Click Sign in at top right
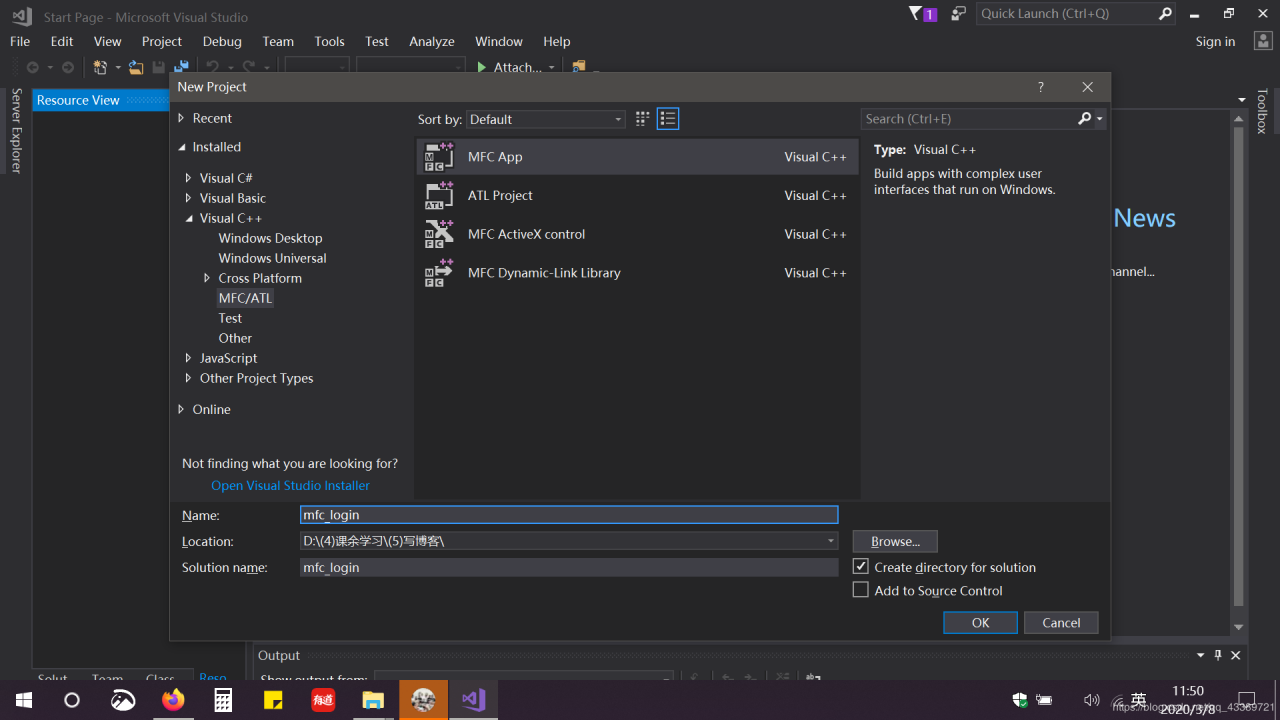The height and width of the screenshot is (720, 1280). point(1215,41)
